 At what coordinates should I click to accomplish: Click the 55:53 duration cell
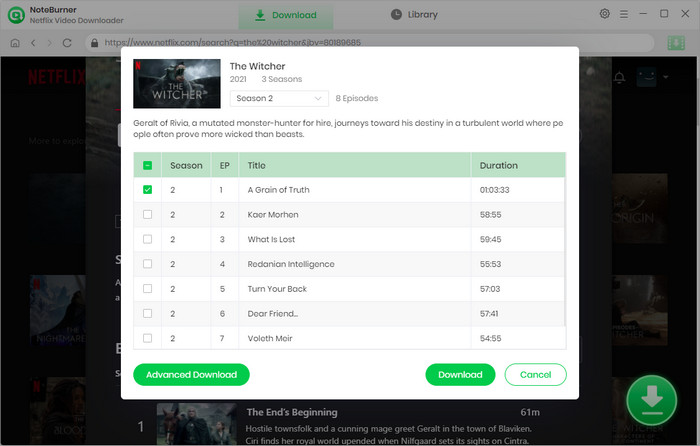tap(490, 264)
